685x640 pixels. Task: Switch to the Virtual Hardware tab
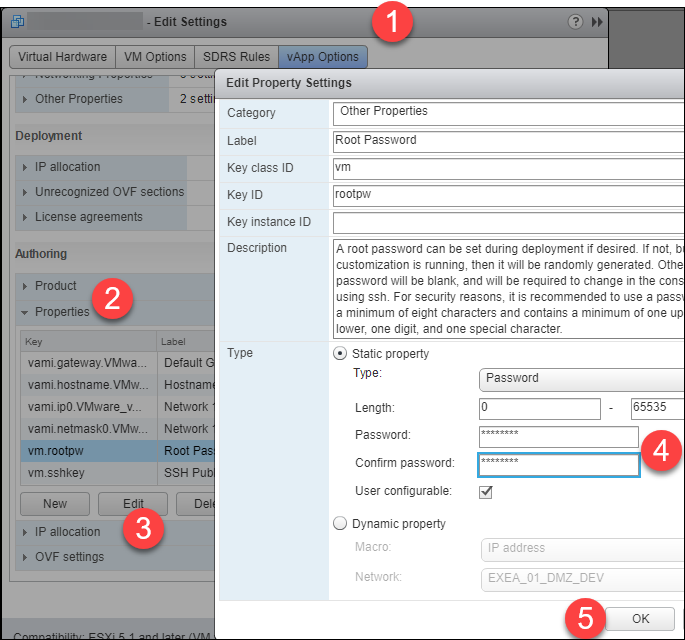[62, 57]
